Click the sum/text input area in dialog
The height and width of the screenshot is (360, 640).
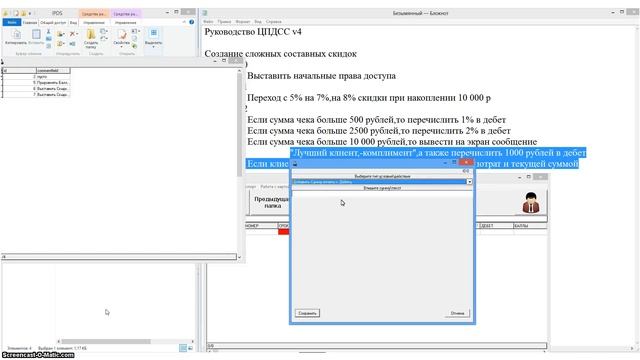coord(382,195)
